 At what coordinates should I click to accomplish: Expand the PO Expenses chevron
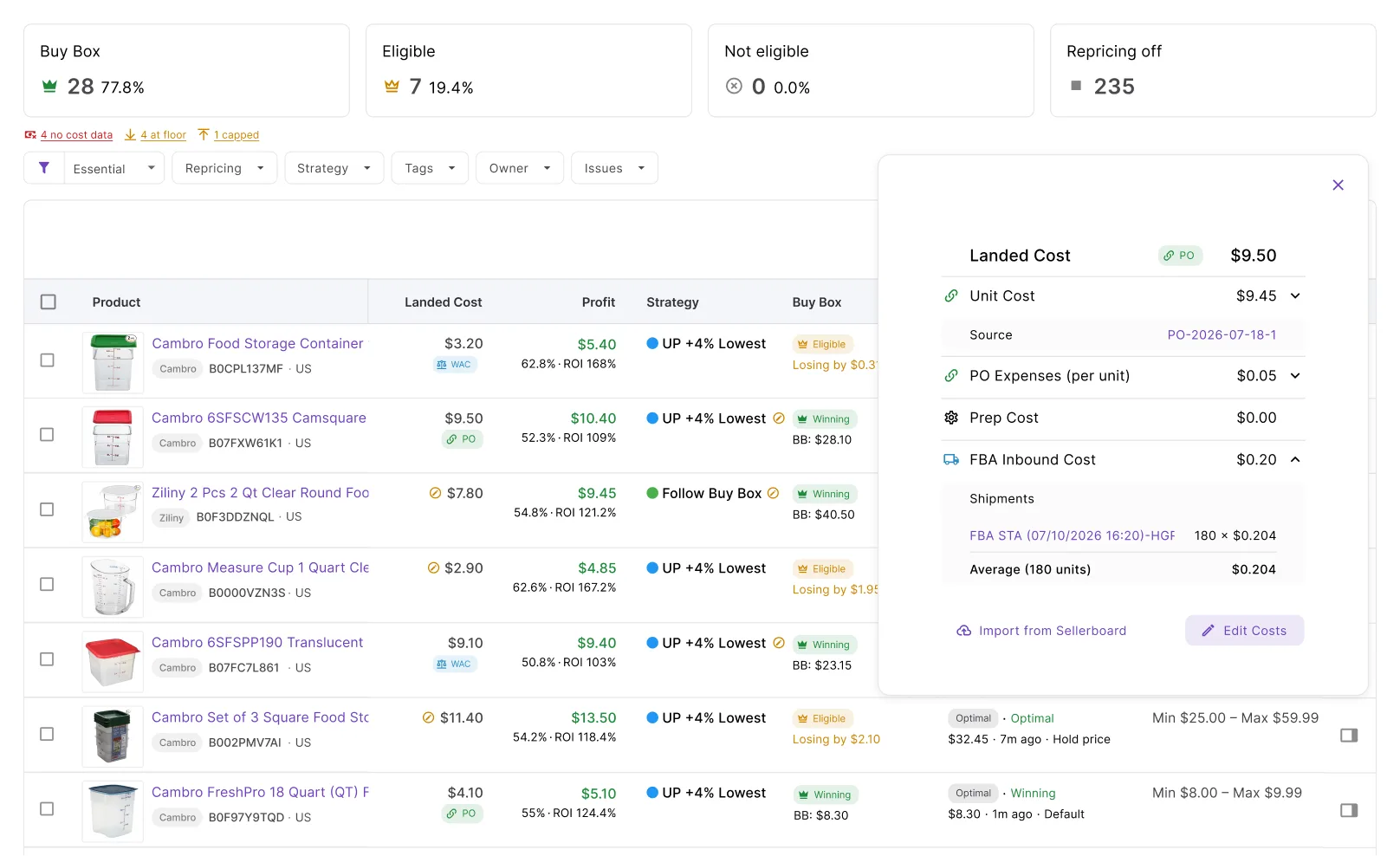tap(1295, 376)
